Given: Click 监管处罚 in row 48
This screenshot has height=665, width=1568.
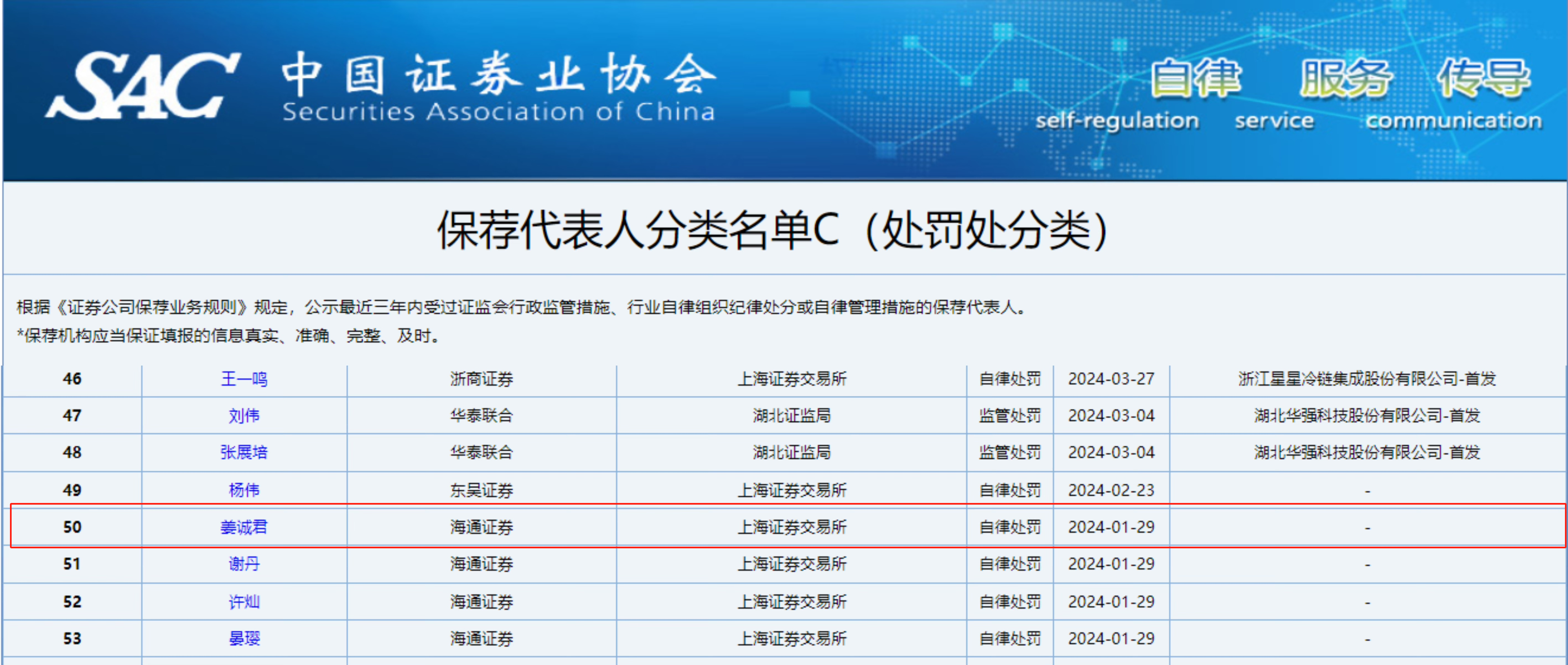Looking at the screenshot, I should pyautogui.click(x=1010, y=452).
